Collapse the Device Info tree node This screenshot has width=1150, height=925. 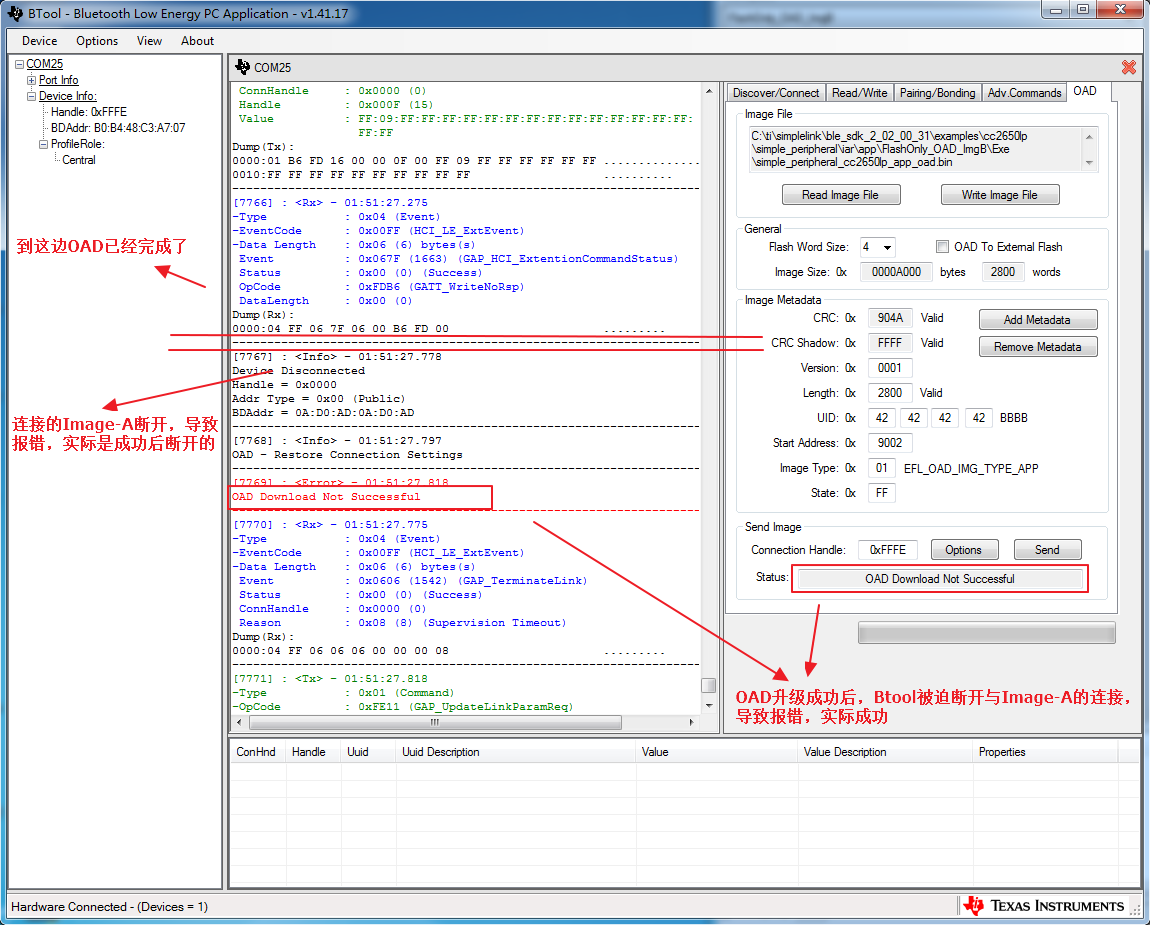tap(32, 96)
